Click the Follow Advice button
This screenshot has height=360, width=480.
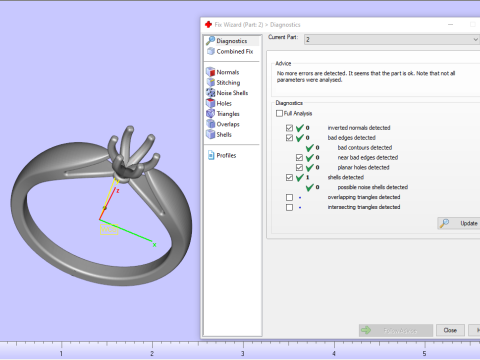pos(396,330)
